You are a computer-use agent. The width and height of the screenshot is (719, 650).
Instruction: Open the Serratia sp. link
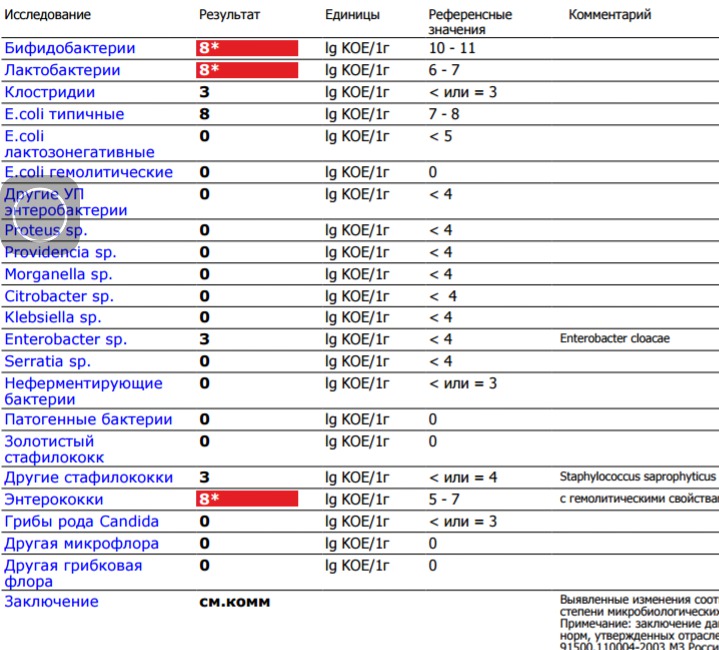[x=48, y=361]
